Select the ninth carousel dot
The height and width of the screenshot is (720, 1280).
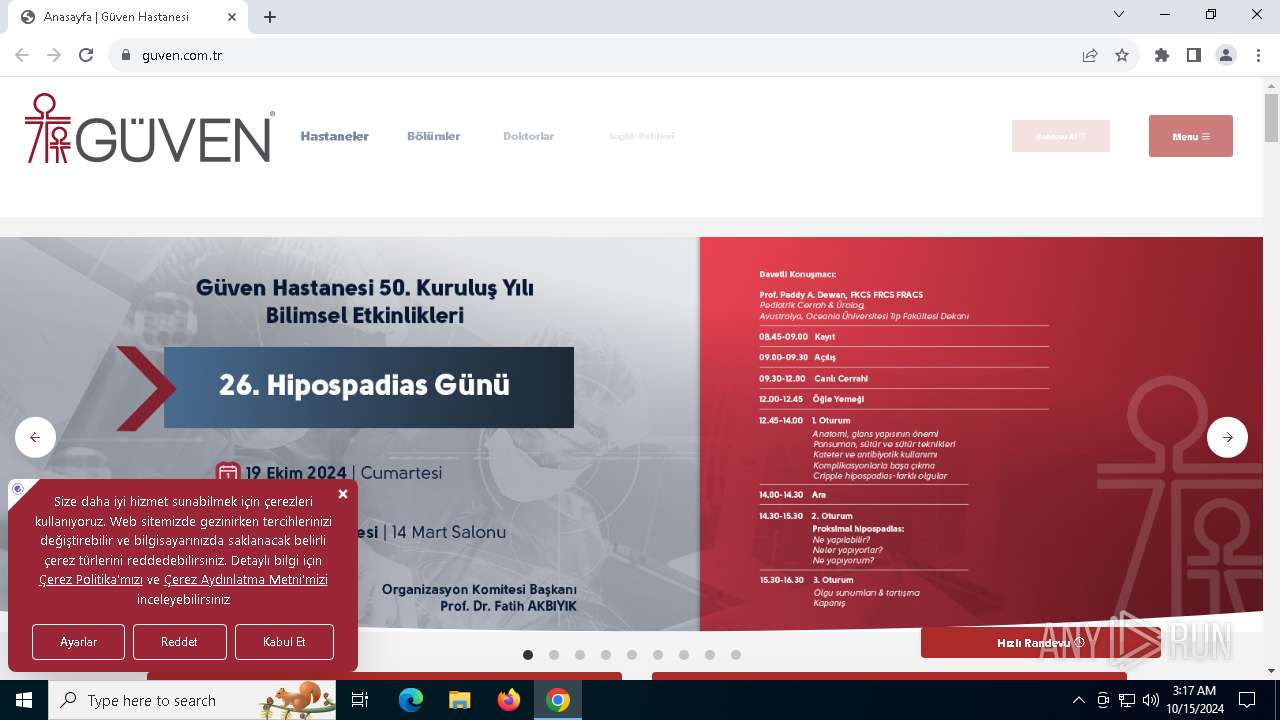point(736,655)
